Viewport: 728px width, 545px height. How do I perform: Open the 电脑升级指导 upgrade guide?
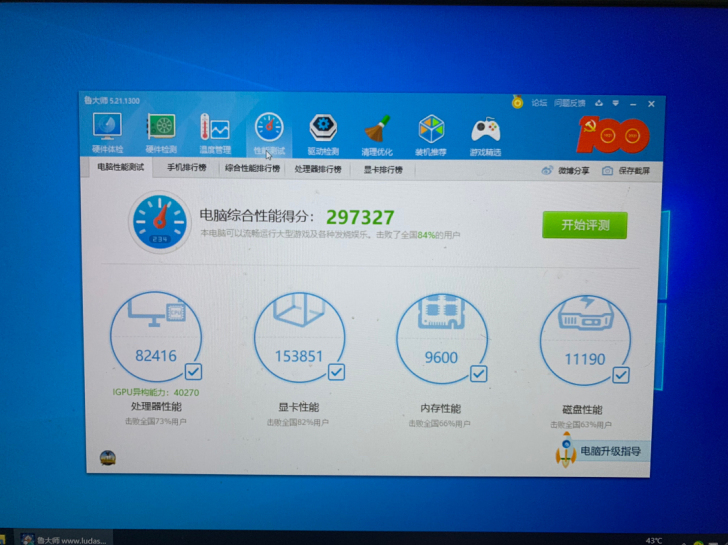(611, 451)
